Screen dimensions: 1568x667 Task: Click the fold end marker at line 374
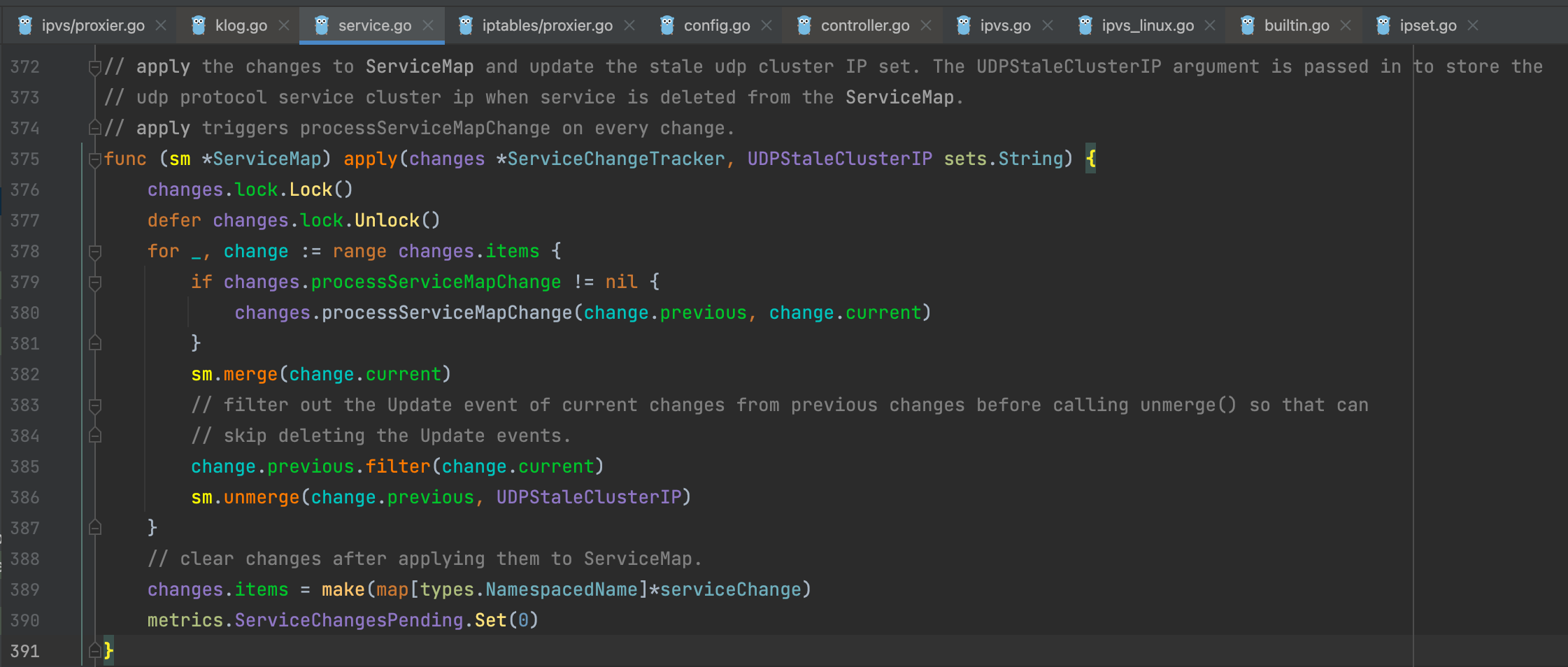tap(95, 128)
